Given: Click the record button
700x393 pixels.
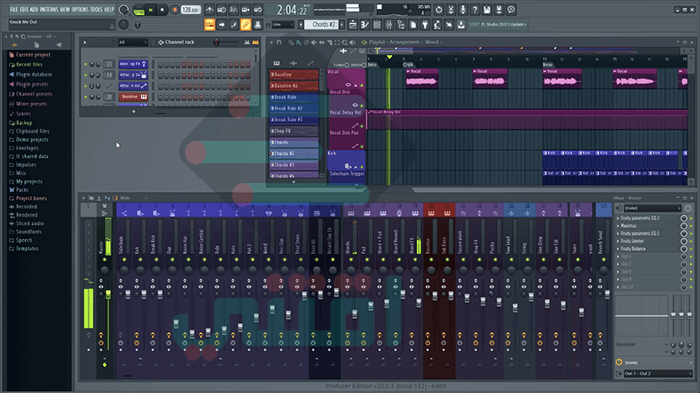Looking at the screenshot, I should (x=175, y=10).
